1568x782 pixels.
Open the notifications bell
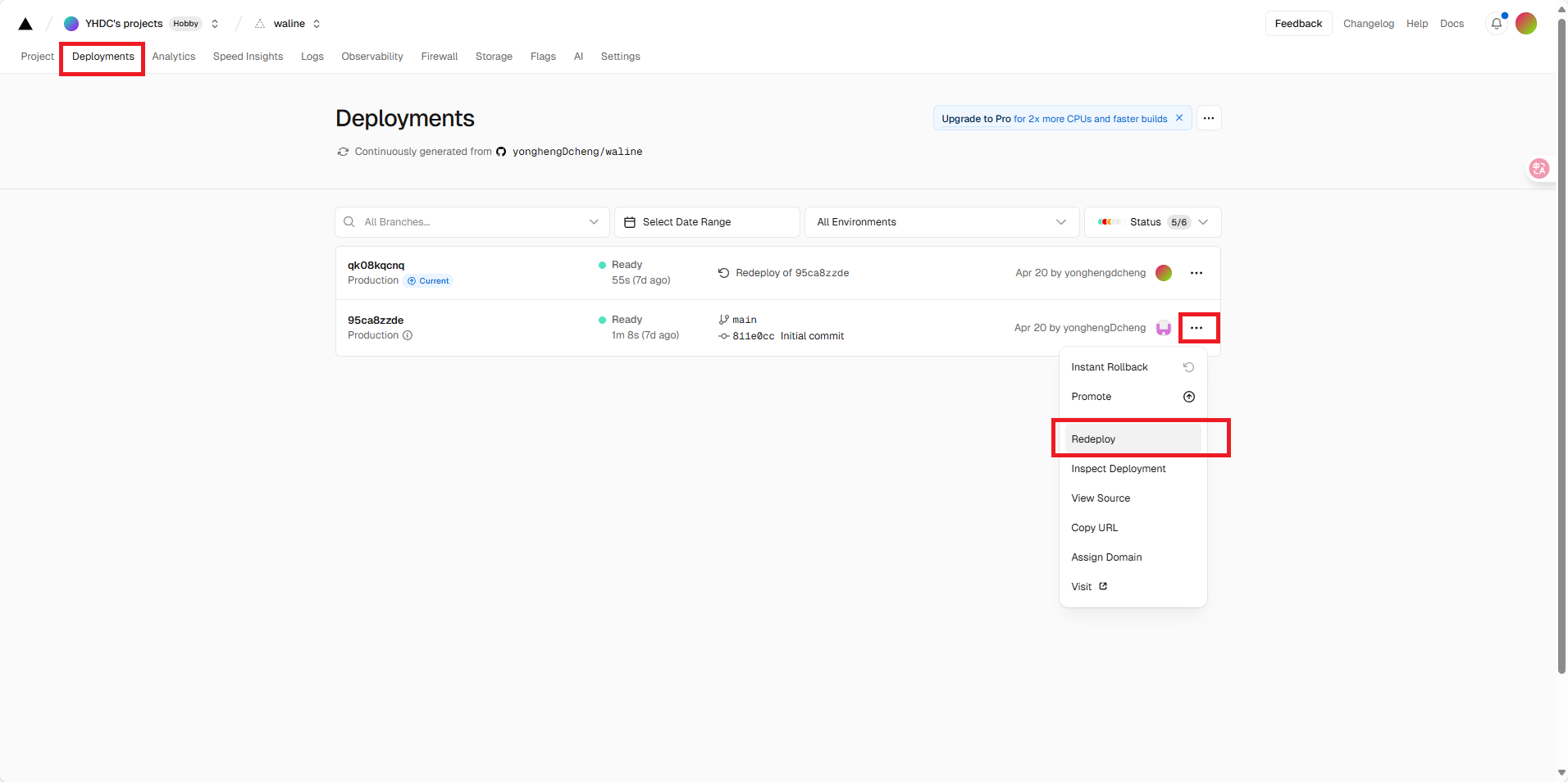pyautogui.click(x=1496, y=24)
